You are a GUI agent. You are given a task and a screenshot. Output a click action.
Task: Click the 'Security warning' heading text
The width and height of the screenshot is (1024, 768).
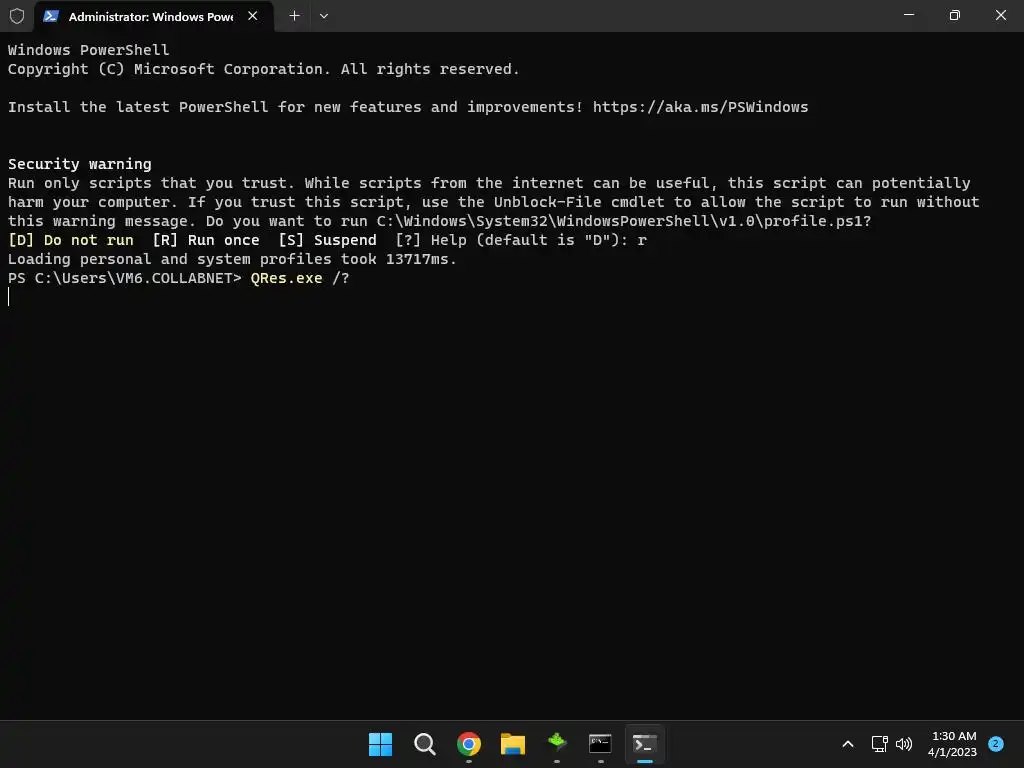pos(80,164)
